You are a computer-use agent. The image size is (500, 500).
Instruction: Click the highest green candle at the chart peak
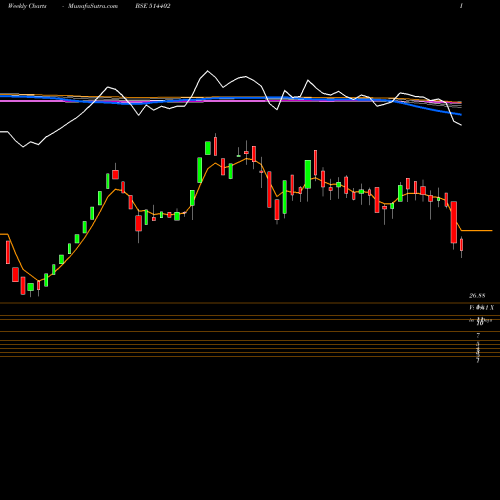click(208, 148)
